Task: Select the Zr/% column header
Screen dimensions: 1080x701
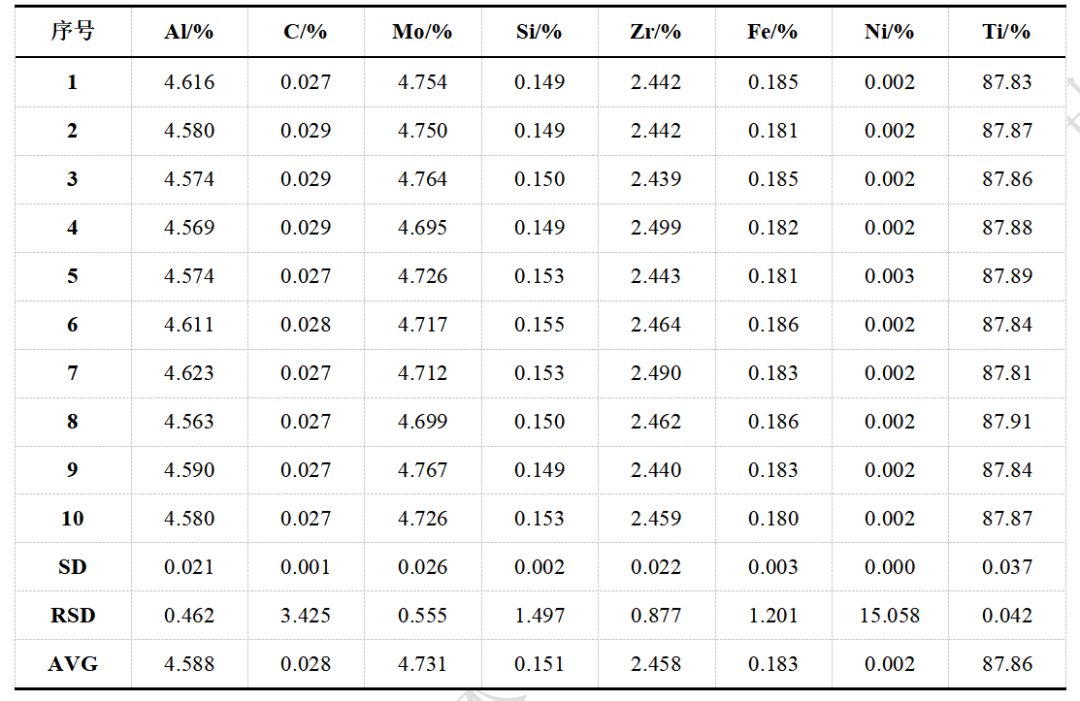Action: point(656,32)
